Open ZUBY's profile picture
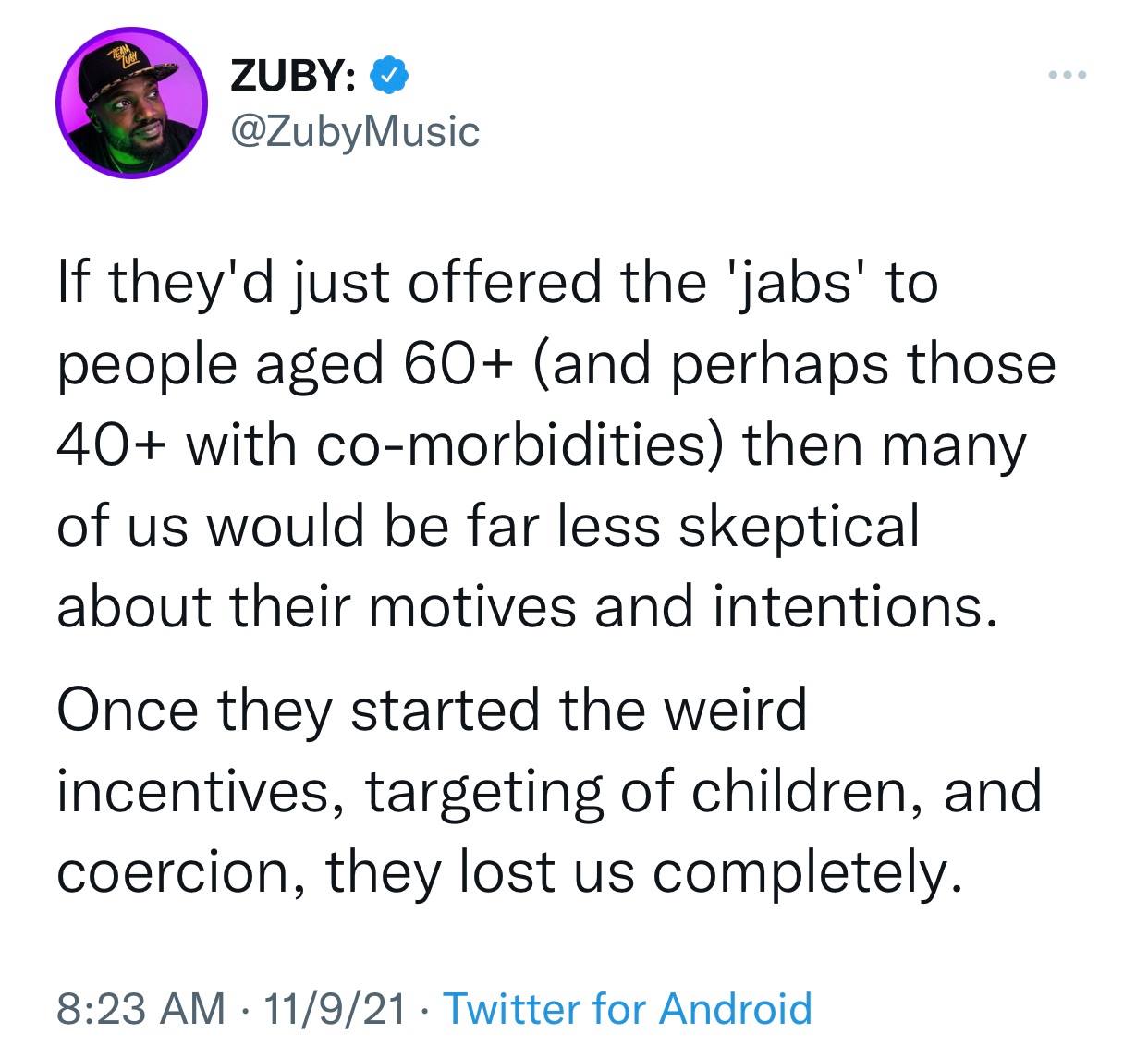The height and width of the screenshot is (1058, 1148). 132,110
